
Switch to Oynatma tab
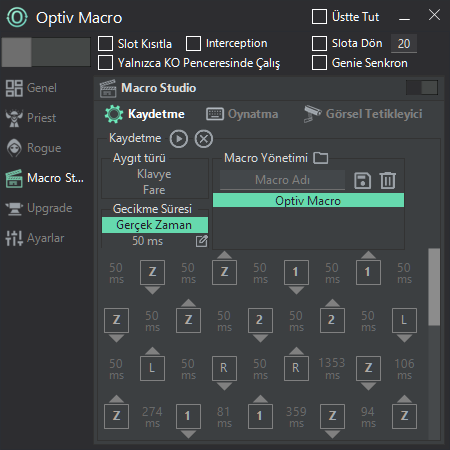tap(242, 114)
